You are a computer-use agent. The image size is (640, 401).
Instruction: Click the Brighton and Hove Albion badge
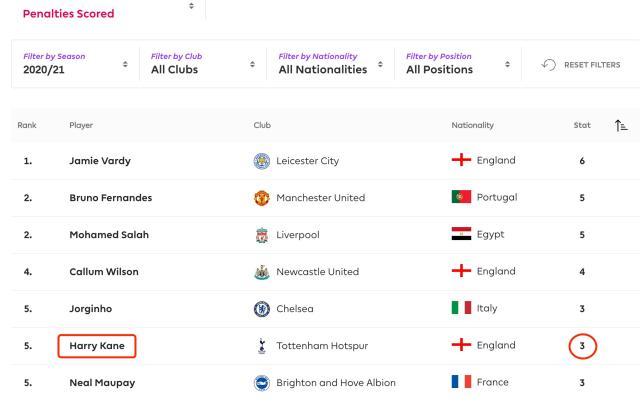coord(263,383)
